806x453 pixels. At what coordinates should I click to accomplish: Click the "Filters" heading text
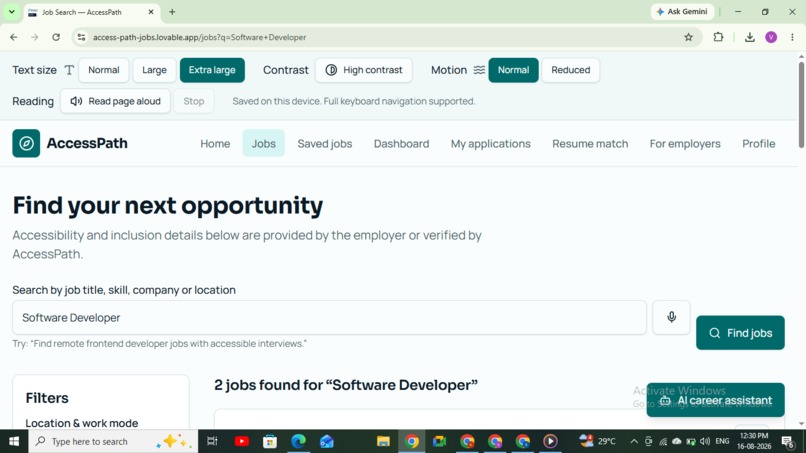[47, 398]
